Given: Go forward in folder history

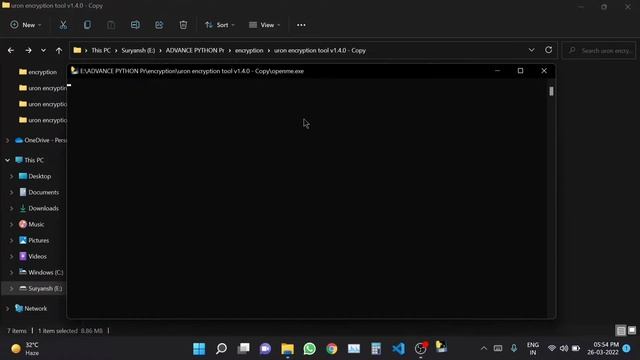Looking at the screenshot, I should click(28, 51).
